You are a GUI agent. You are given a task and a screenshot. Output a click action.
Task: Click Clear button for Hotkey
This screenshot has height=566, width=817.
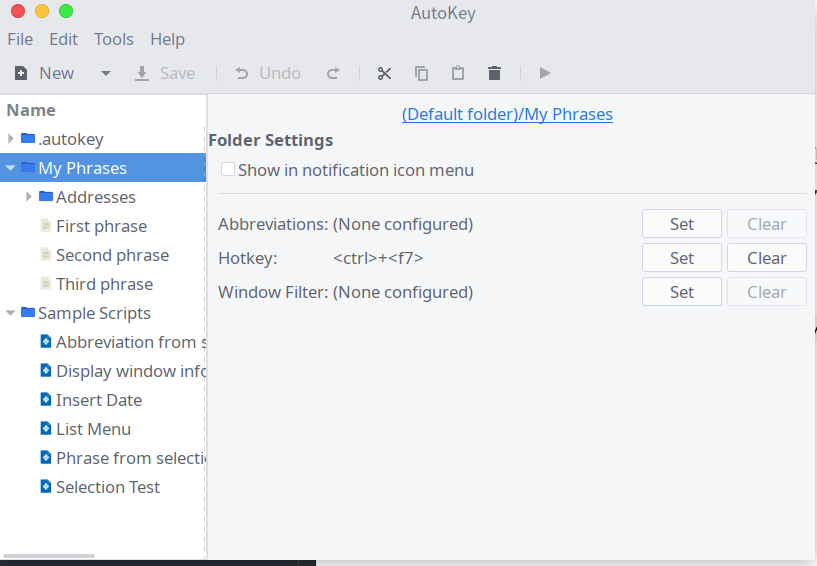(766, 258)
